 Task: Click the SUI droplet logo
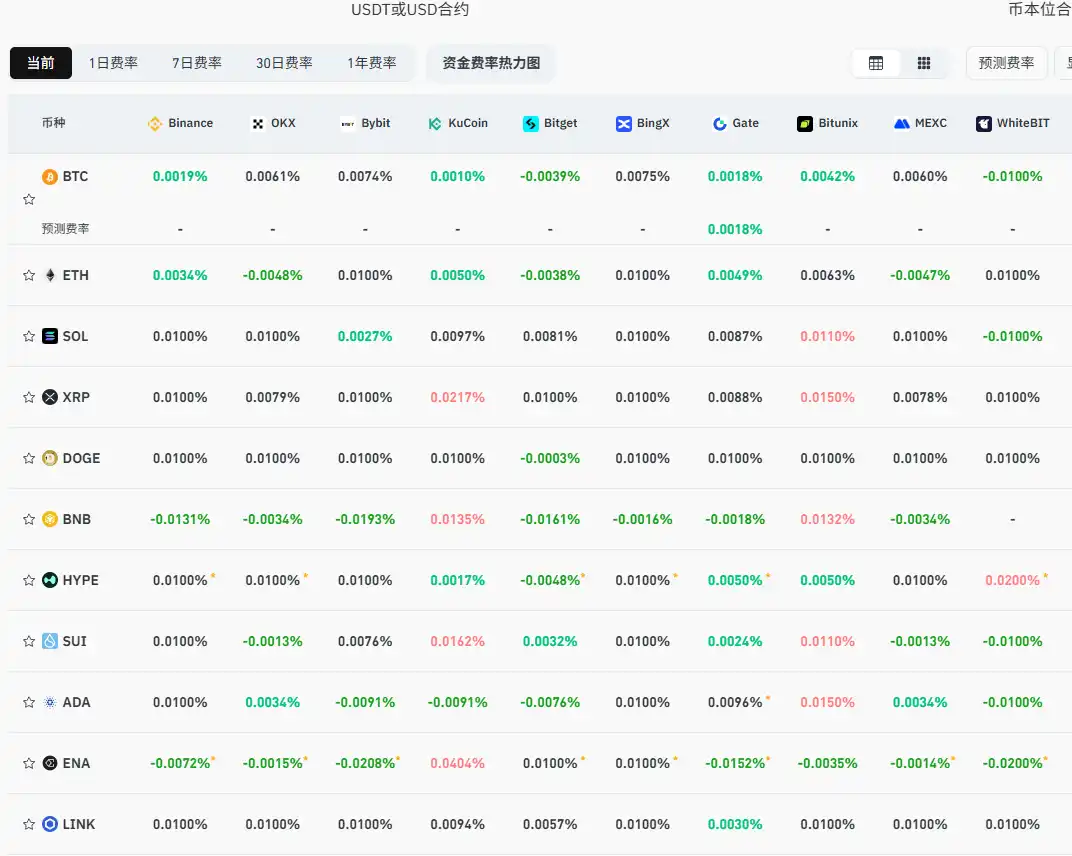[50, 641]
